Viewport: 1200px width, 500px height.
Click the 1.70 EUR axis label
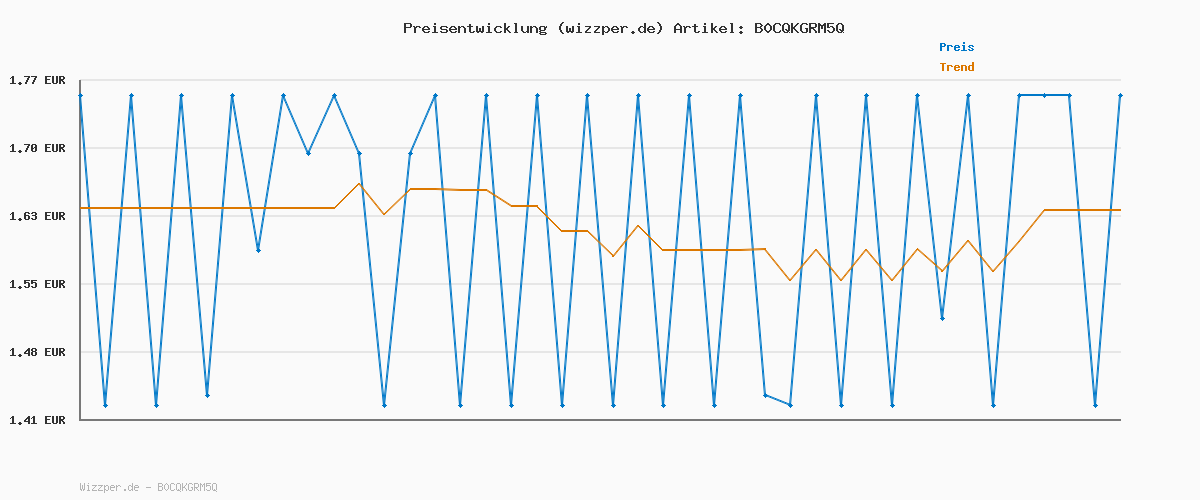[x=38, y=148]
